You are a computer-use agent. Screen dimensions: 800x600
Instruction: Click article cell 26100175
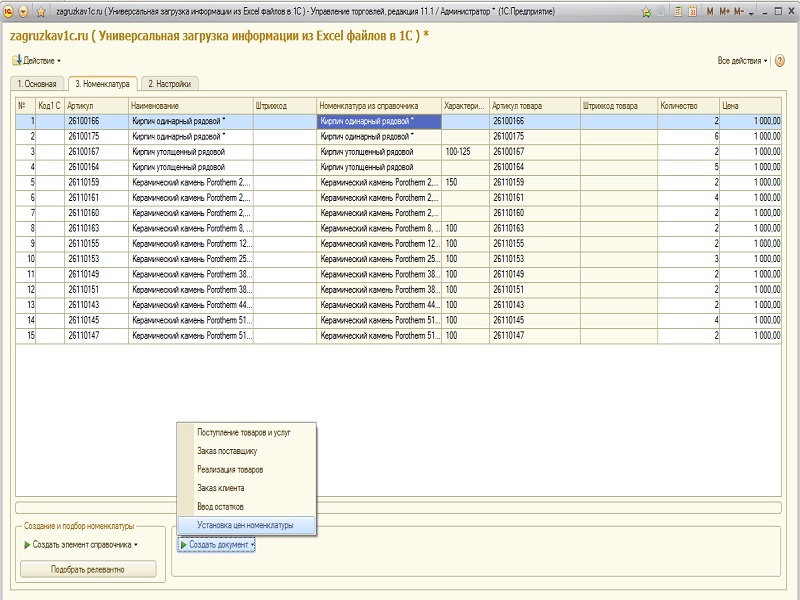point(96,137)
